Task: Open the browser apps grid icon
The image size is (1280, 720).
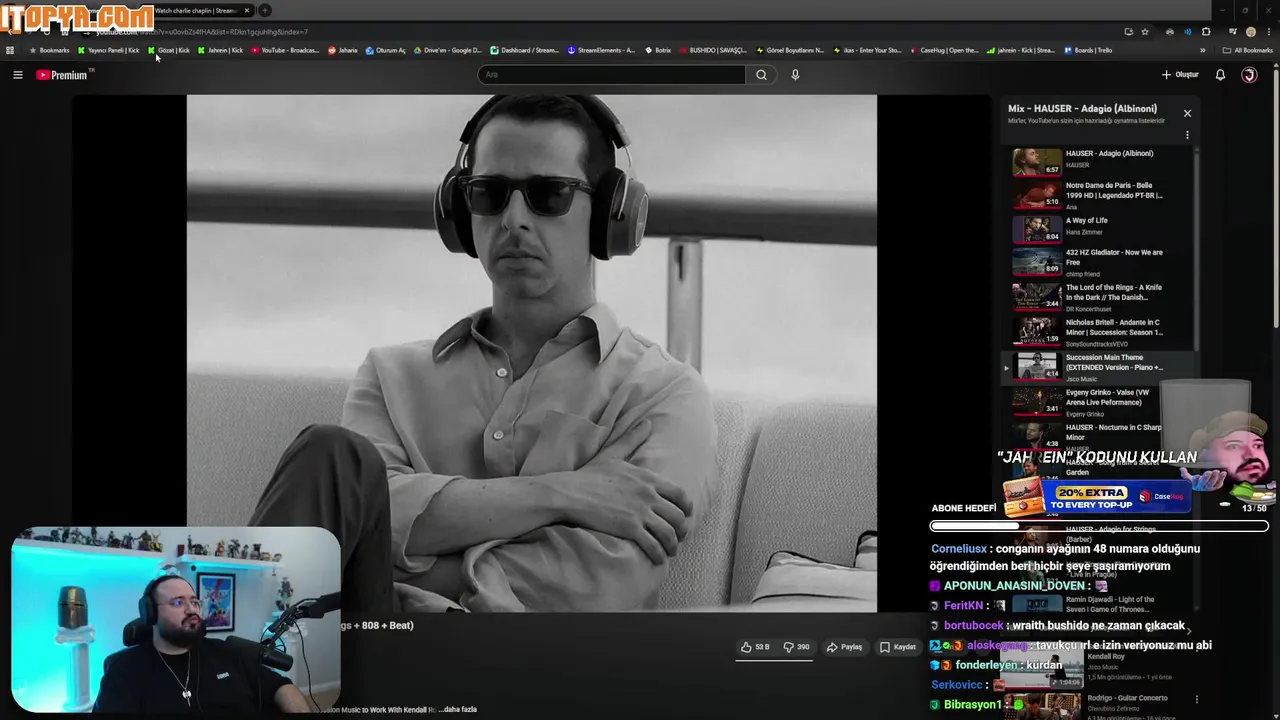Action: coord(10,50)
